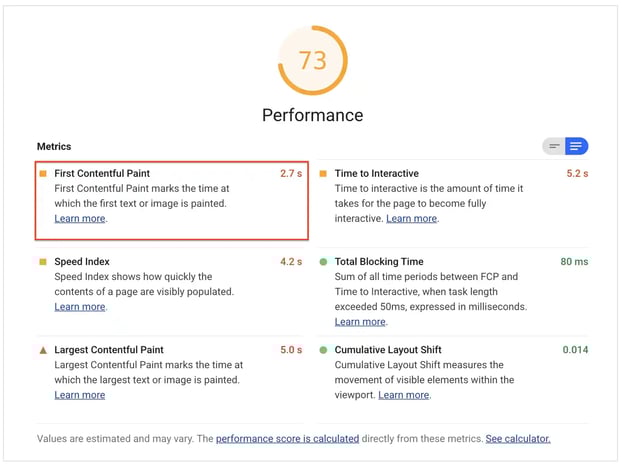
Task: Switch metrics to the expanded description view
Action: pyautogui.click(x=576, y=147)
